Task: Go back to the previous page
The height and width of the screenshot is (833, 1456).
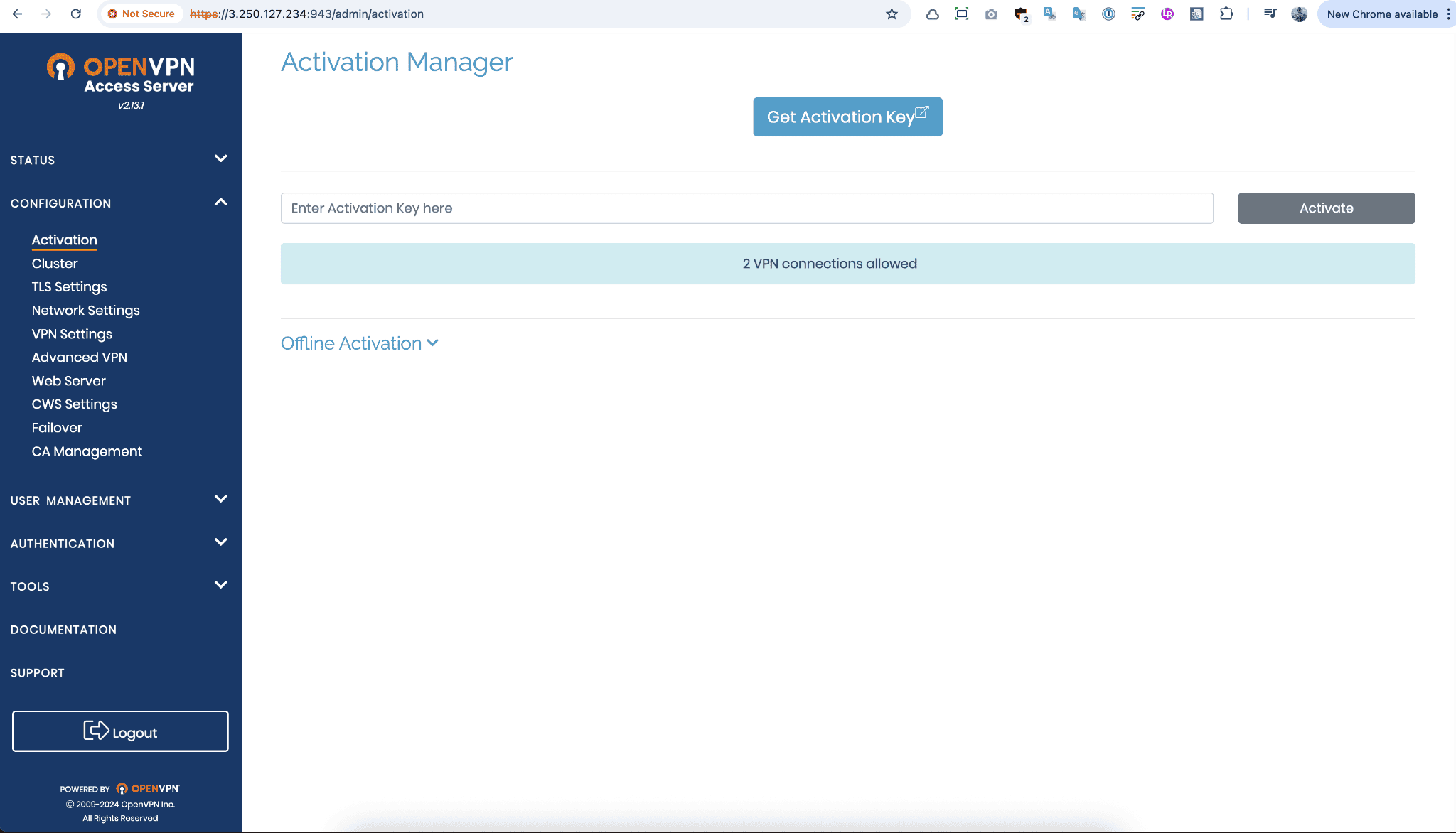Action: click(x=18, y=14)
